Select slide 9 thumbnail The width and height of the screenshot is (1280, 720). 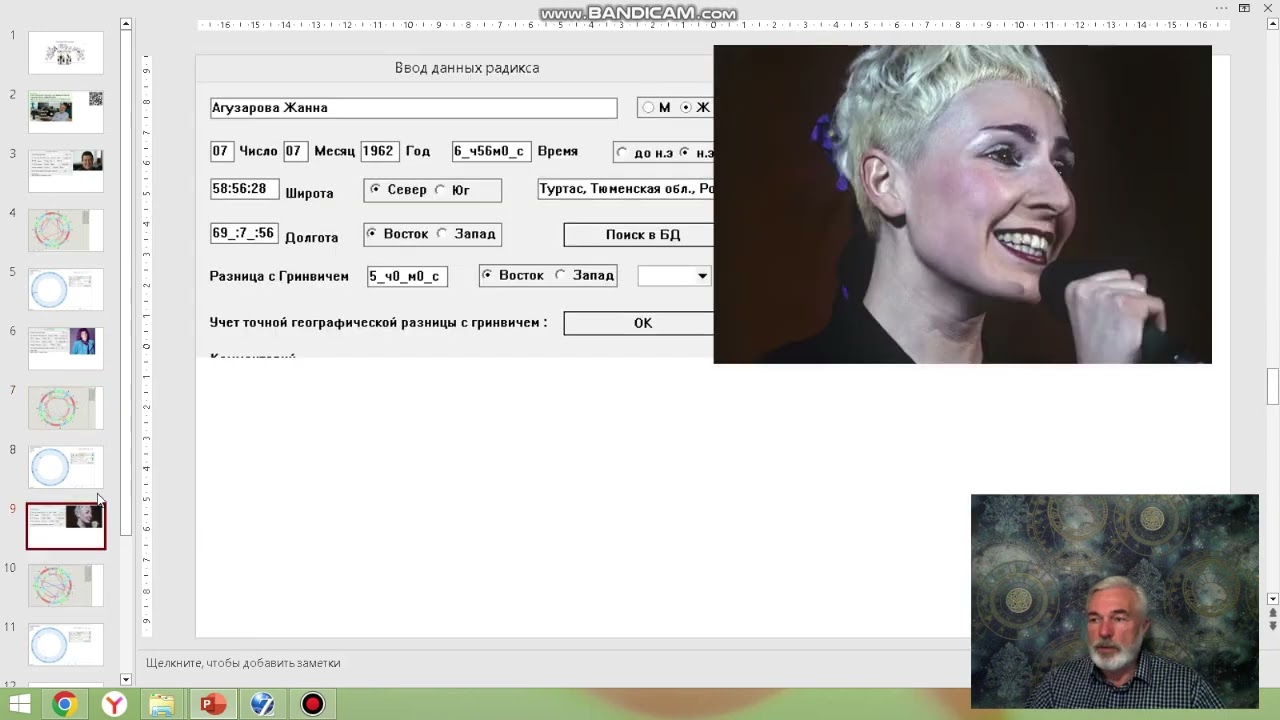(66, 526)
